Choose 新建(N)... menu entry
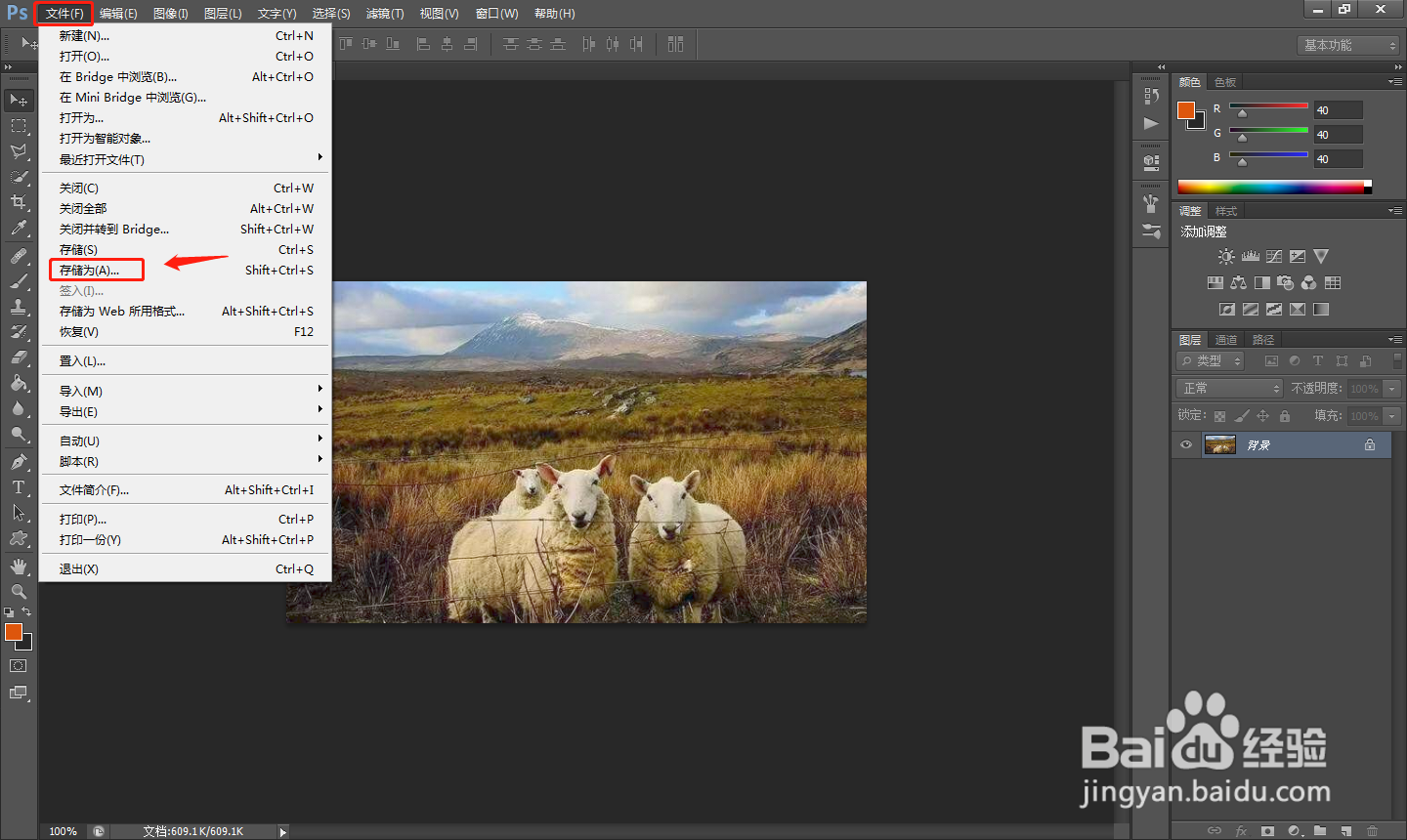1407x840 pixels. pyautogui.click(x=186, y=35)
